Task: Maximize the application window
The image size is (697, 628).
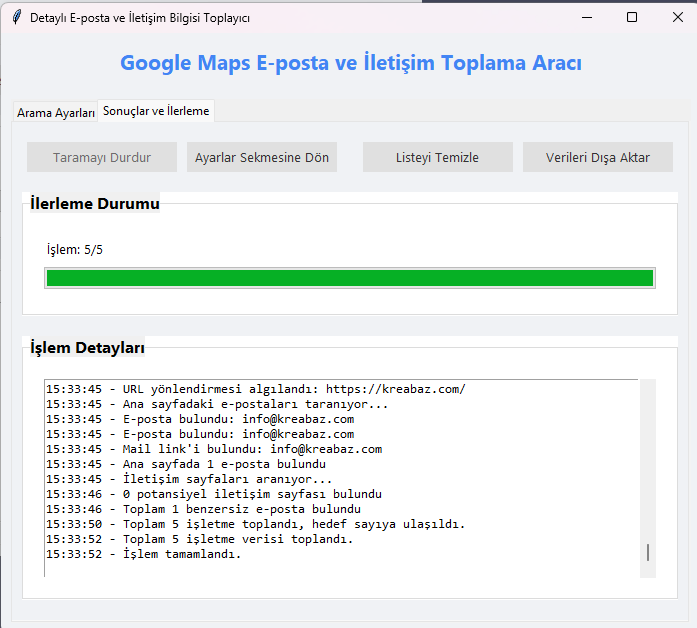Action: click(632, 18)
